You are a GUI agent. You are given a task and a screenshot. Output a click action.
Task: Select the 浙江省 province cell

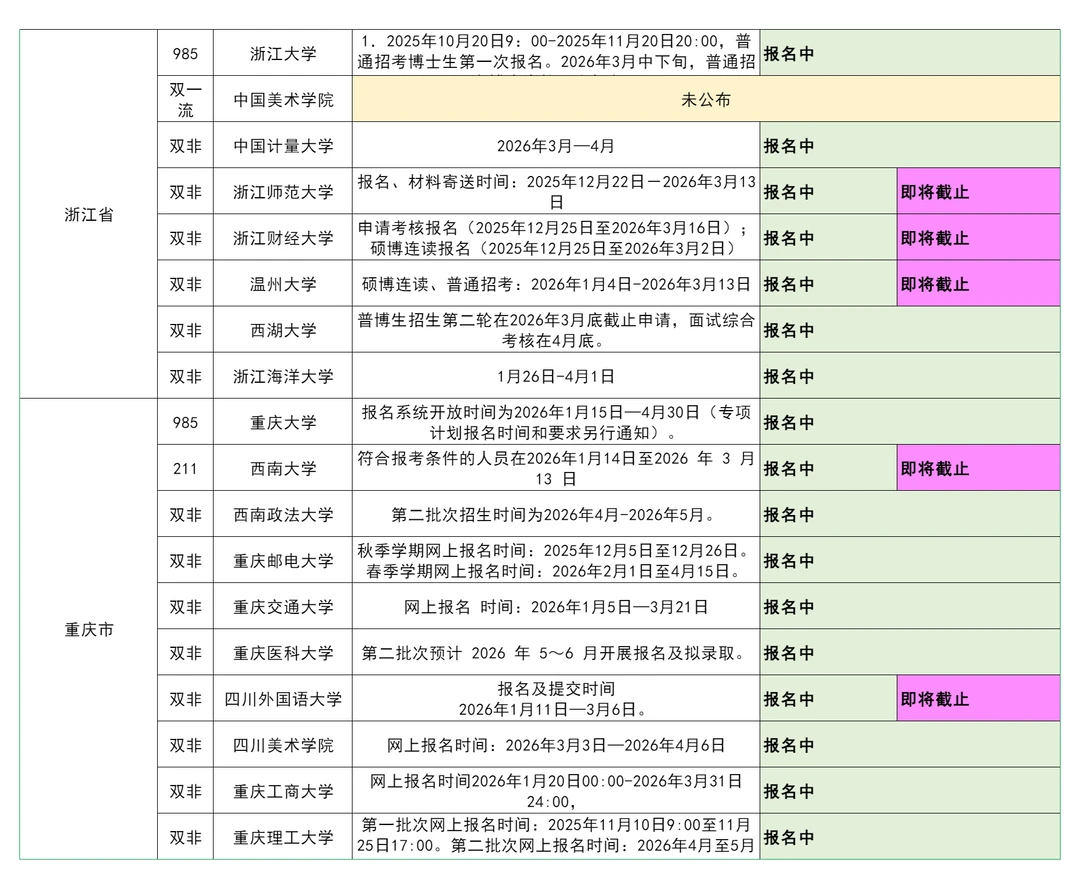tap(89, 214)
